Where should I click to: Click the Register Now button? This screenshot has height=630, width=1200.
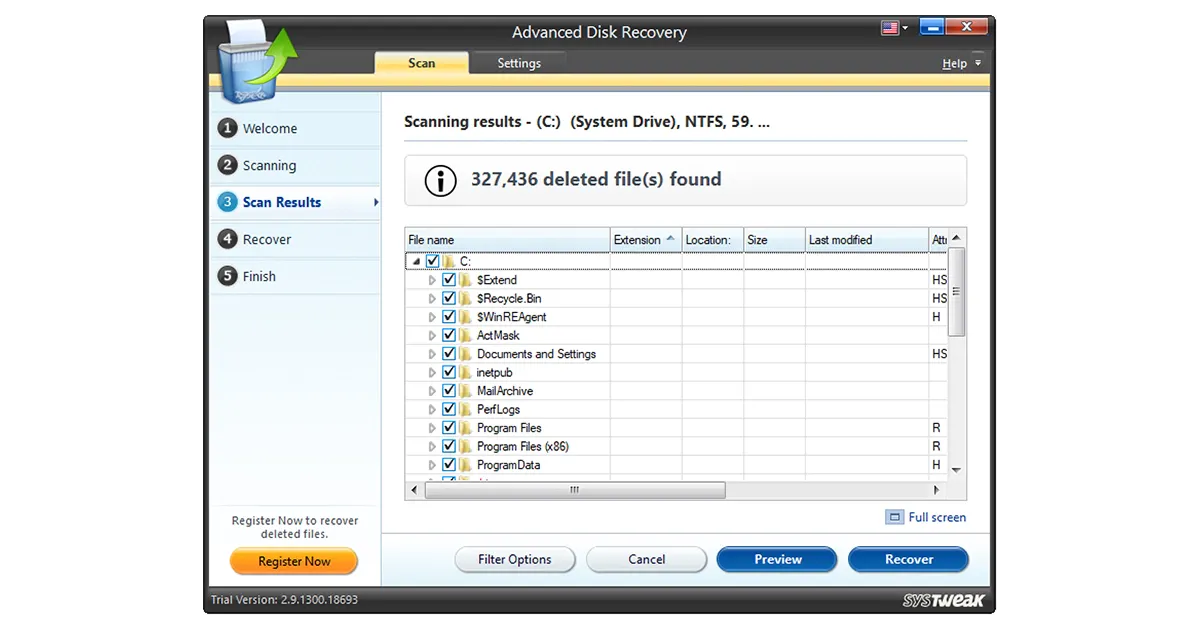[294, 561]
